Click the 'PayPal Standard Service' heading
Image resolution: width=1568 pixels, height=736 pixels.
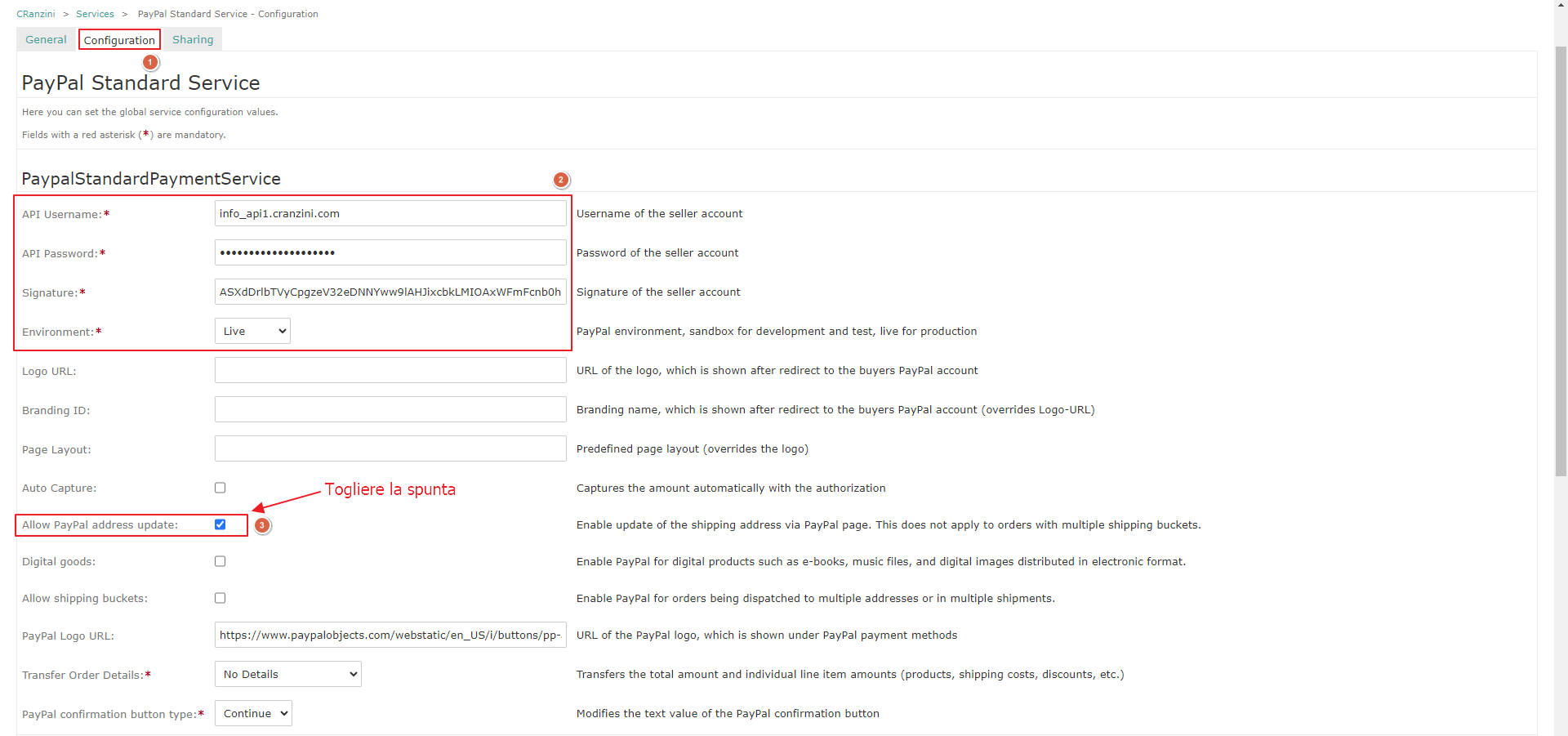140,83
